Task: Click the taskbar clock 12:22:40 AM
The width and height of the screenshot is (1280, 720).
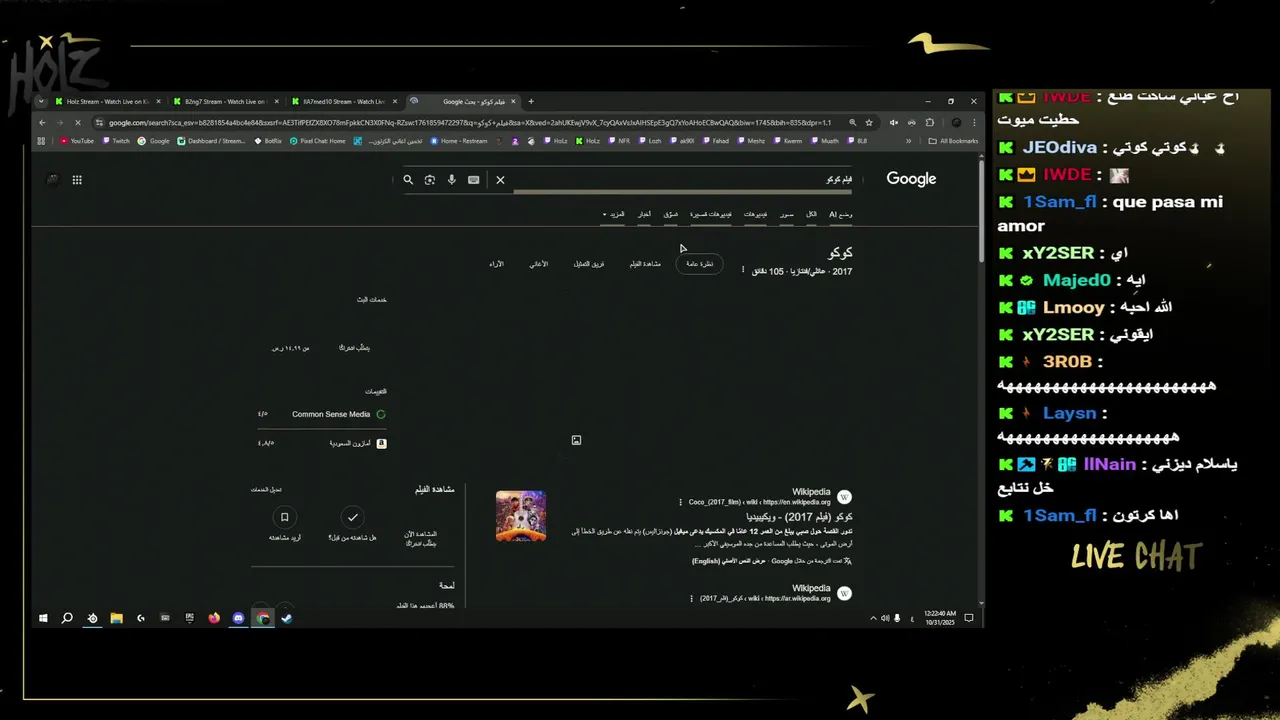Action: pyautogui.click(x=940, y=618)
